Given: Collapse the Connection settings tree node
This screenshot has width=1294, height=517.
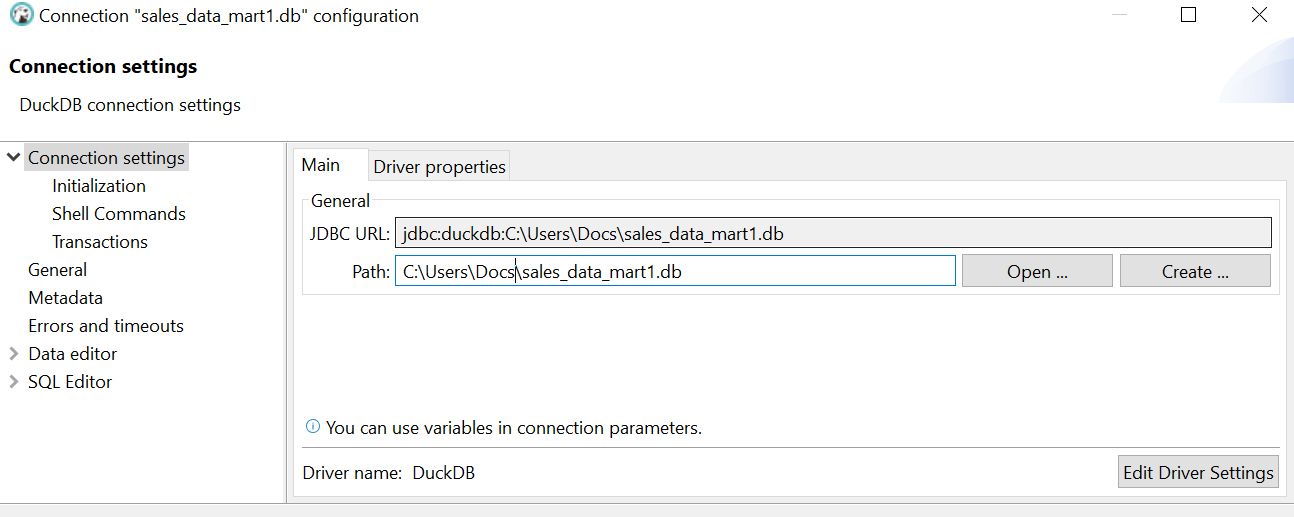Looking at the screenshot, I should click(x=13, y=158).
